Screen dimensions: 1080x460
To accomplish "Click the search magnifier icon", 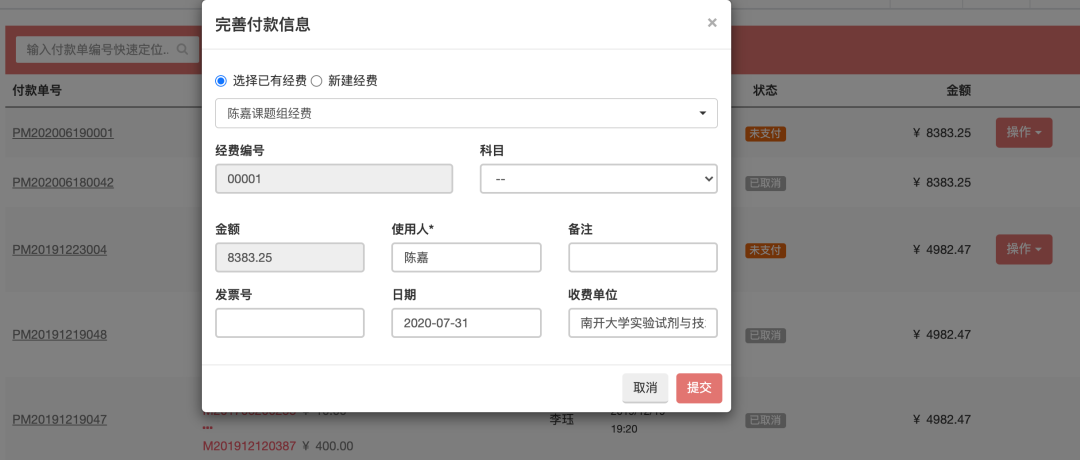I will tap(182, 48).
